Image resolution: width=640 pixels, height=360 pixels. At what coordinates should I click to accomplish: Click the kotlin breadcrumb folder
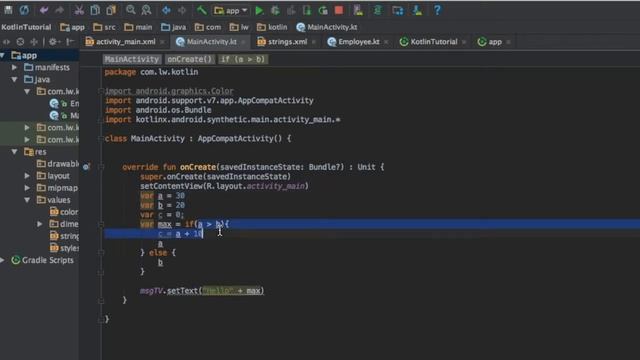[x=272, y=27]
